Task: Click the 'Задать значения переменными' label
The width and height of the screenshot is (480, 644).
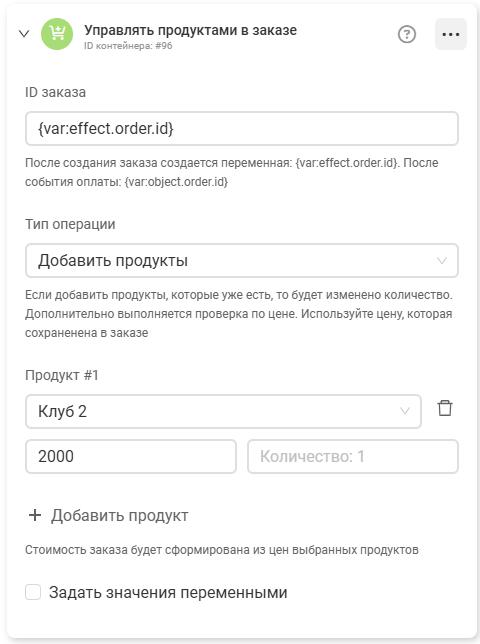Action: (168, 593)
